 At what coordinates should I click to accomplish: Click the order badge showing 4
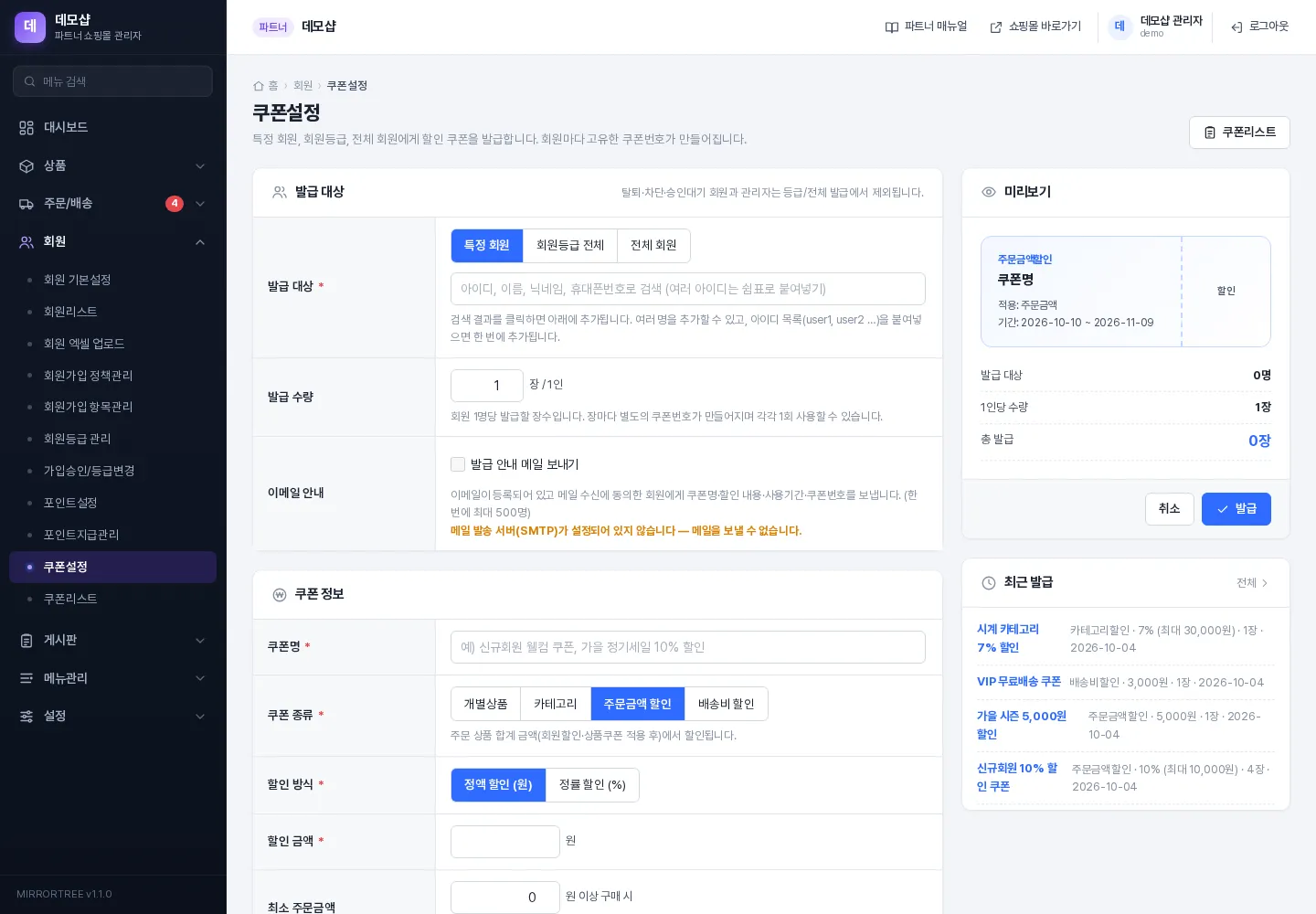pos(175,204)
